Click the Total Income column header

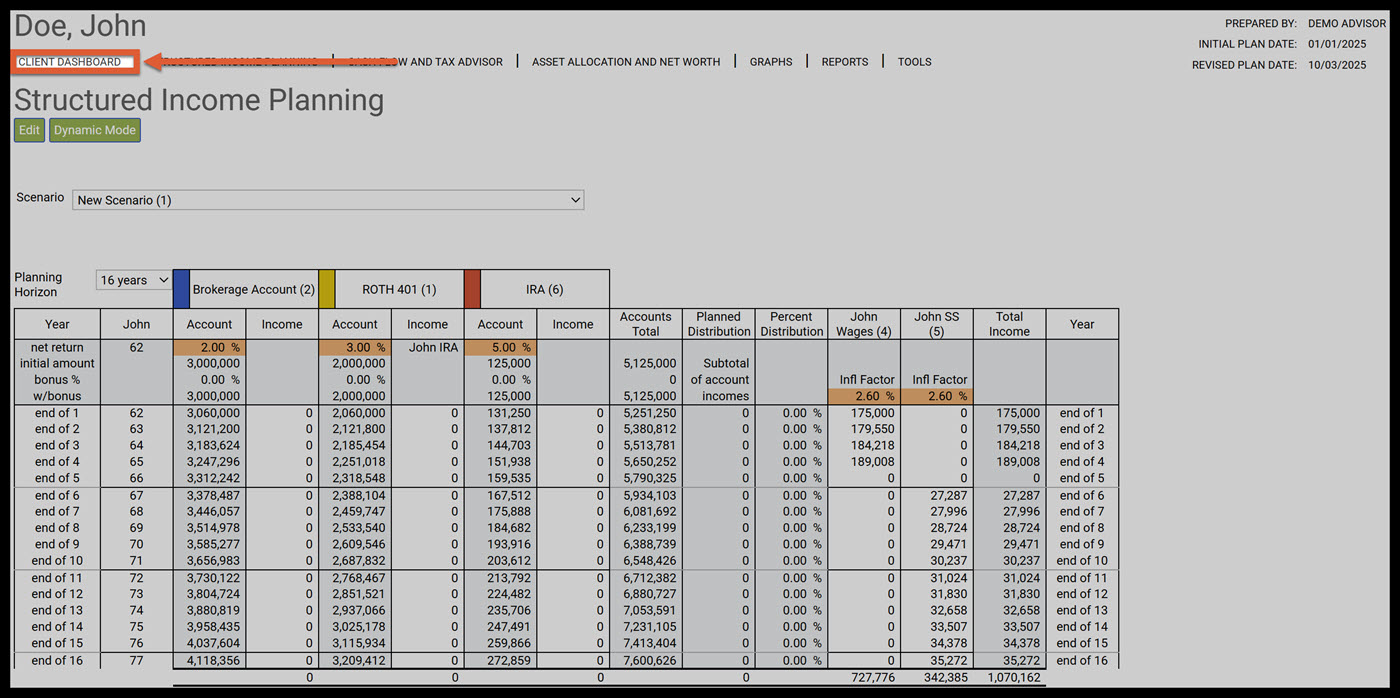pyautogui.click(x=1009, y=324)
